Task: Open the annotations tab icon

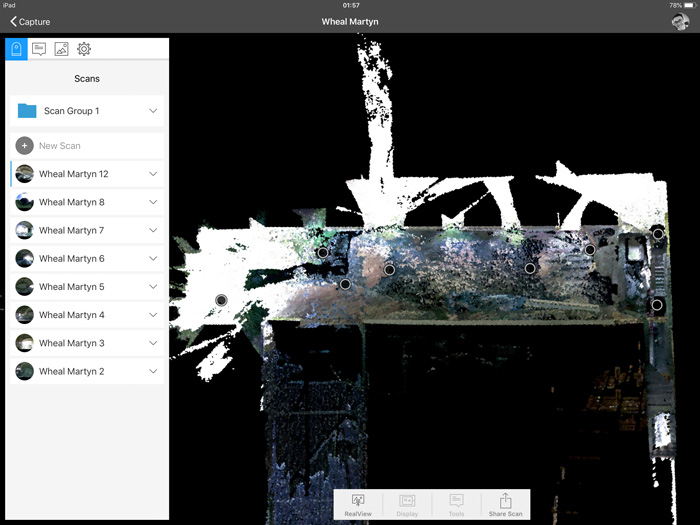Action: point(39,49)
